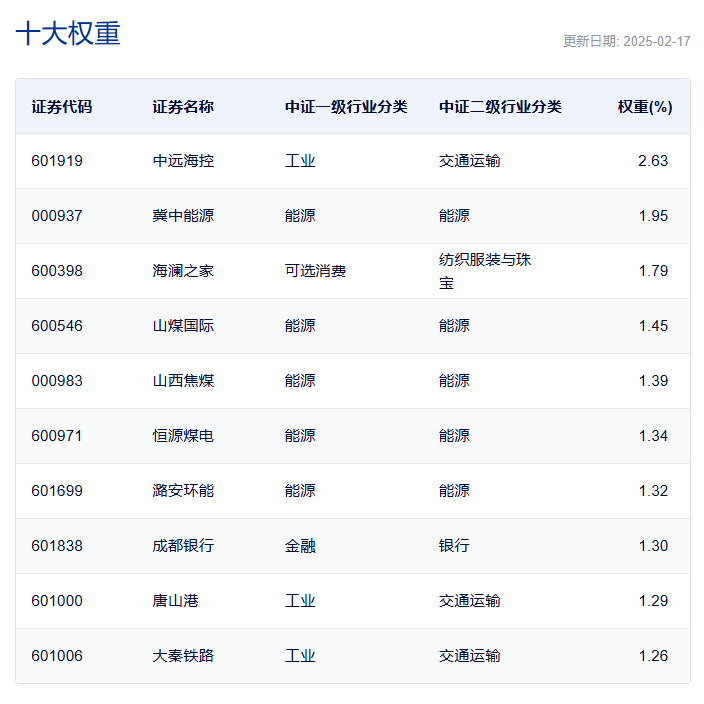The image size is (704, 704).
Task: Click the 银行 sub-industry cell
Action: click(454, 546)
